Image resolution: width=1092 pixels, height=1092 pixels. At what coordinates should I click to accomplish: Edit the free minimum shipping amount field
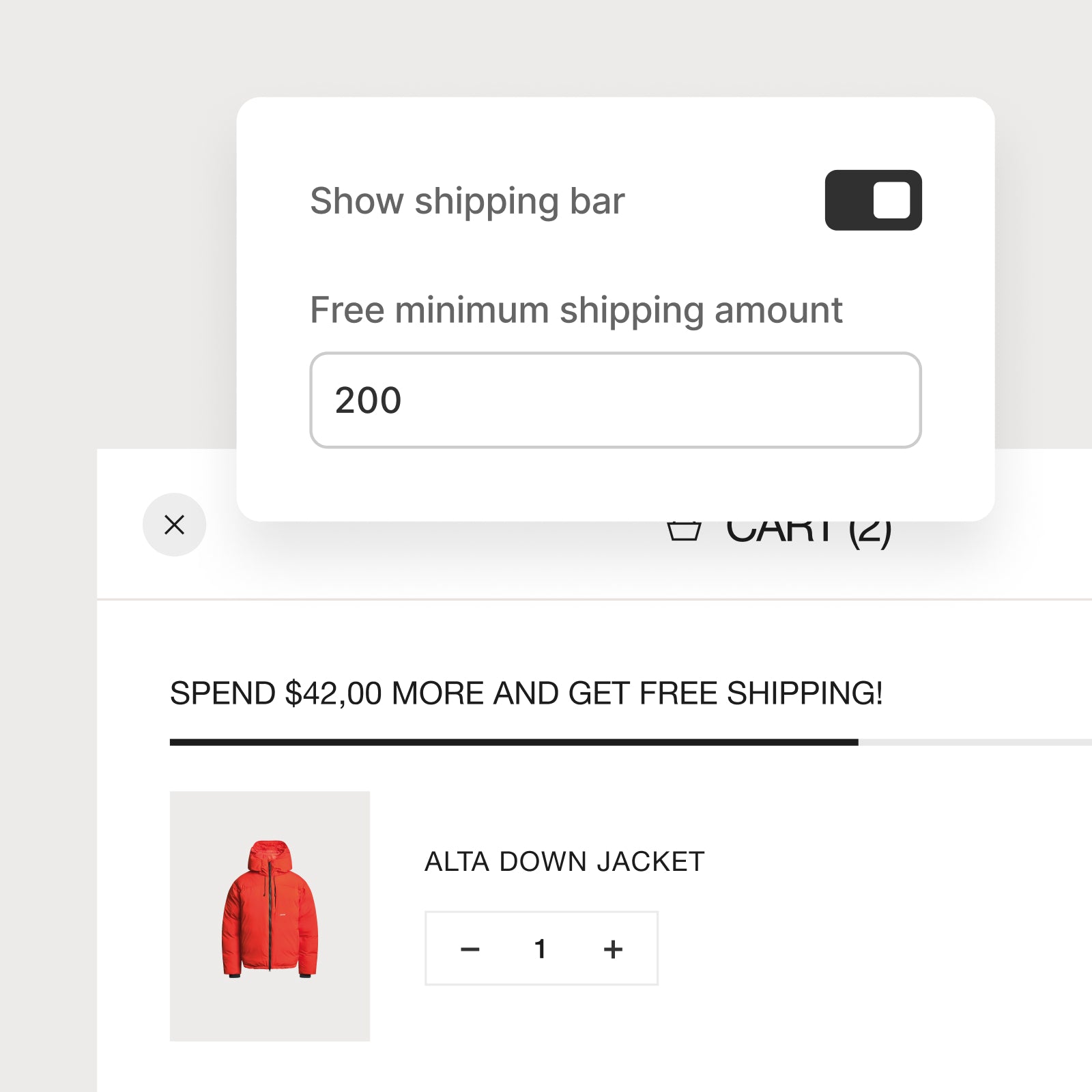click(x=616, y=400)
